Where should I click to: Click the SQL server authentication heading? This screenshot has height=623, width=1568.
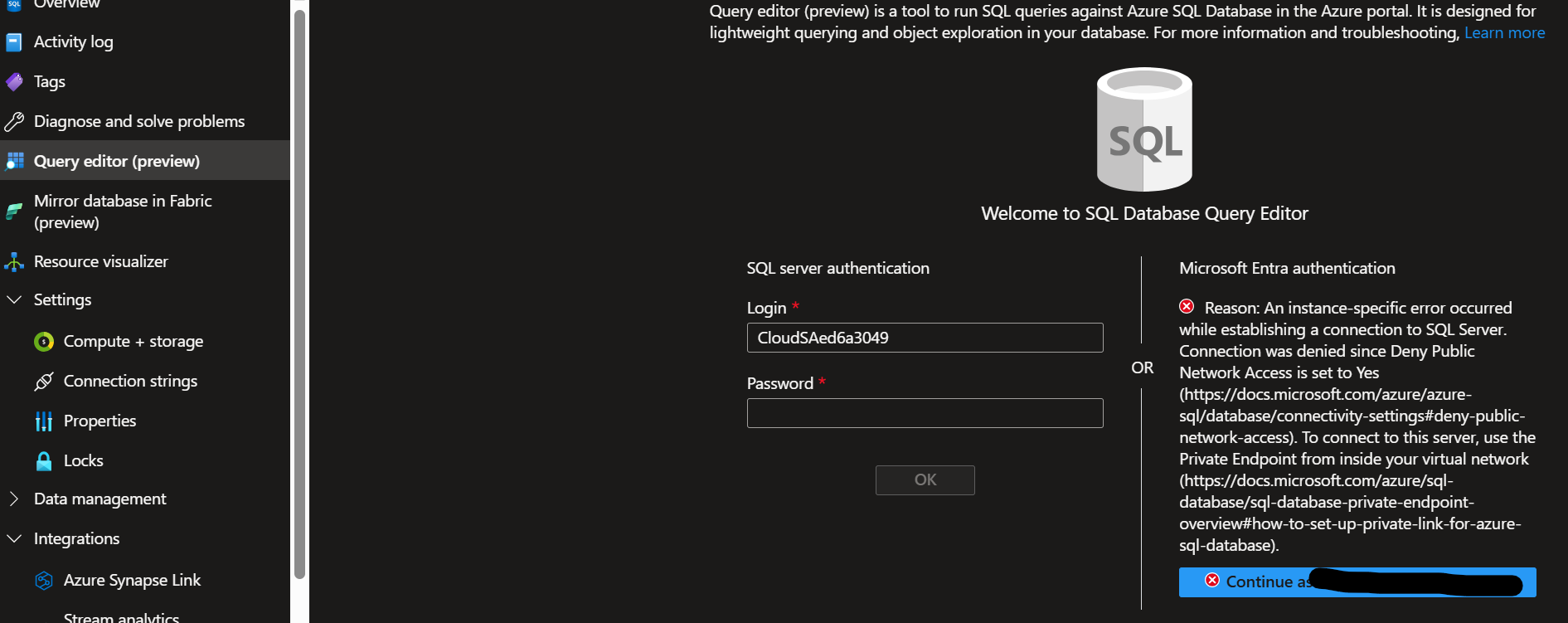[837, 268]
